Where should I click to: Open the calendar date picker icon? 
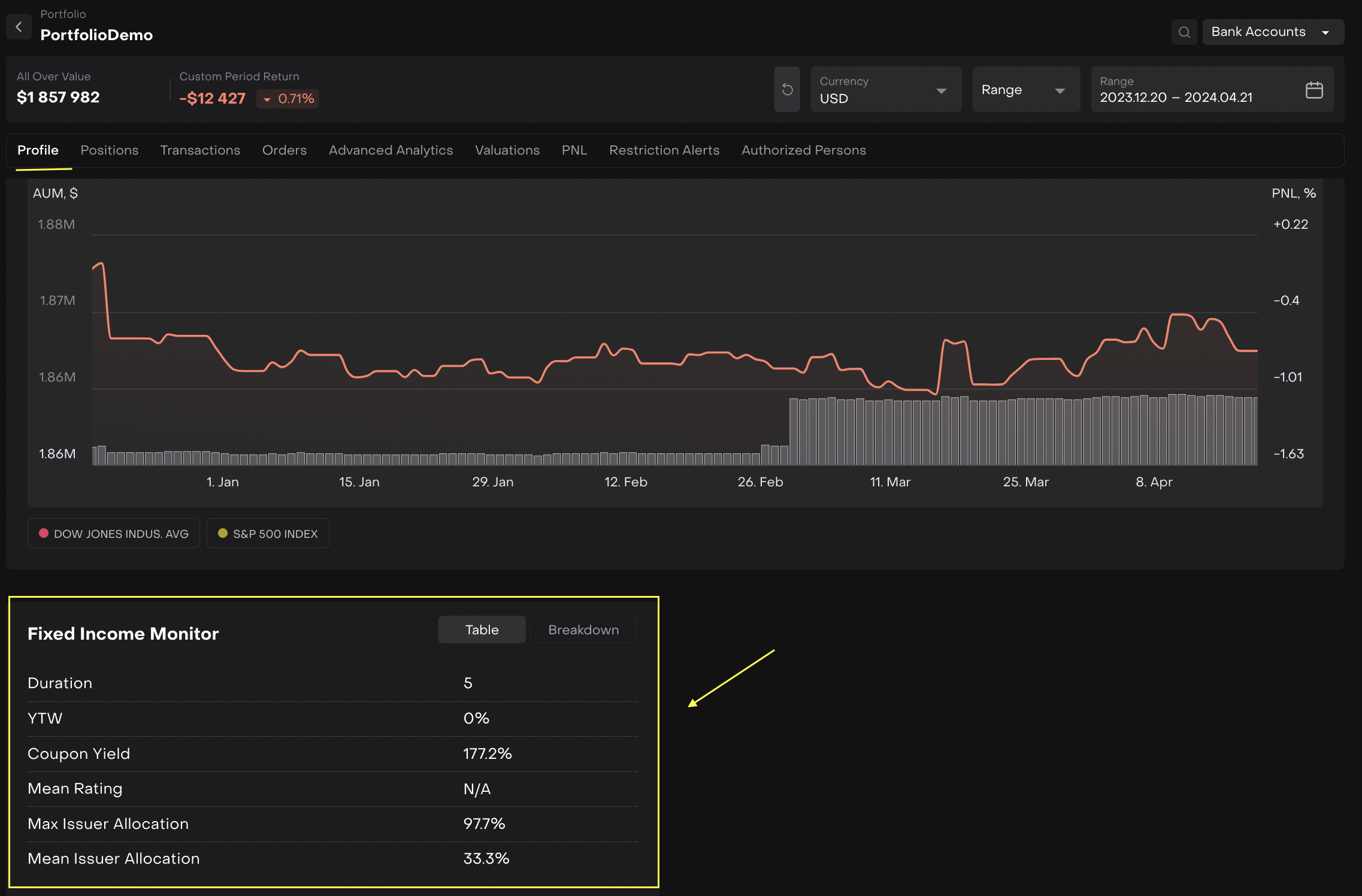pos(1313,90)
